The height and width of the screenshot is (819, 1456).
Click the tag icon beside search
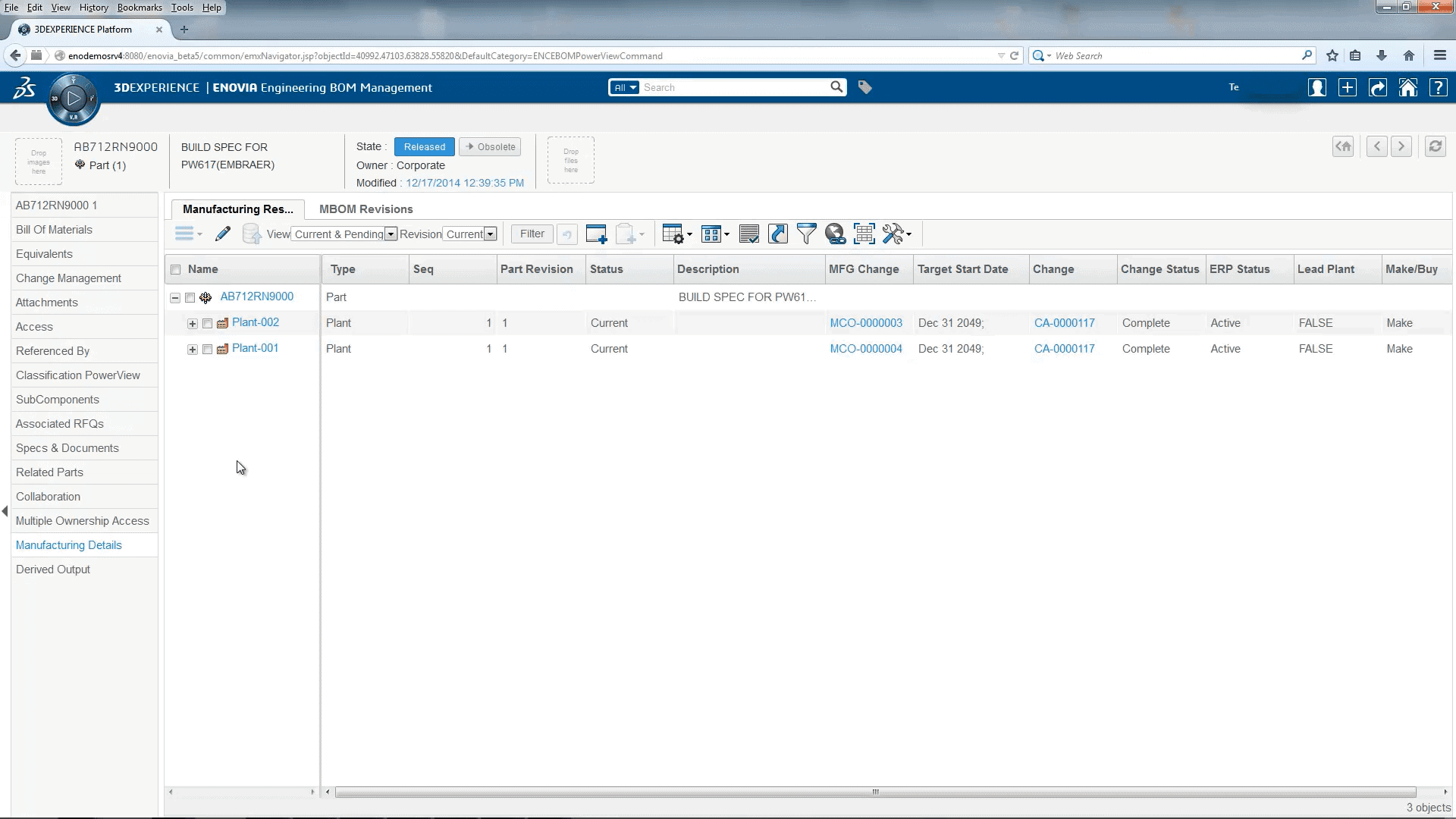(864, 87)
